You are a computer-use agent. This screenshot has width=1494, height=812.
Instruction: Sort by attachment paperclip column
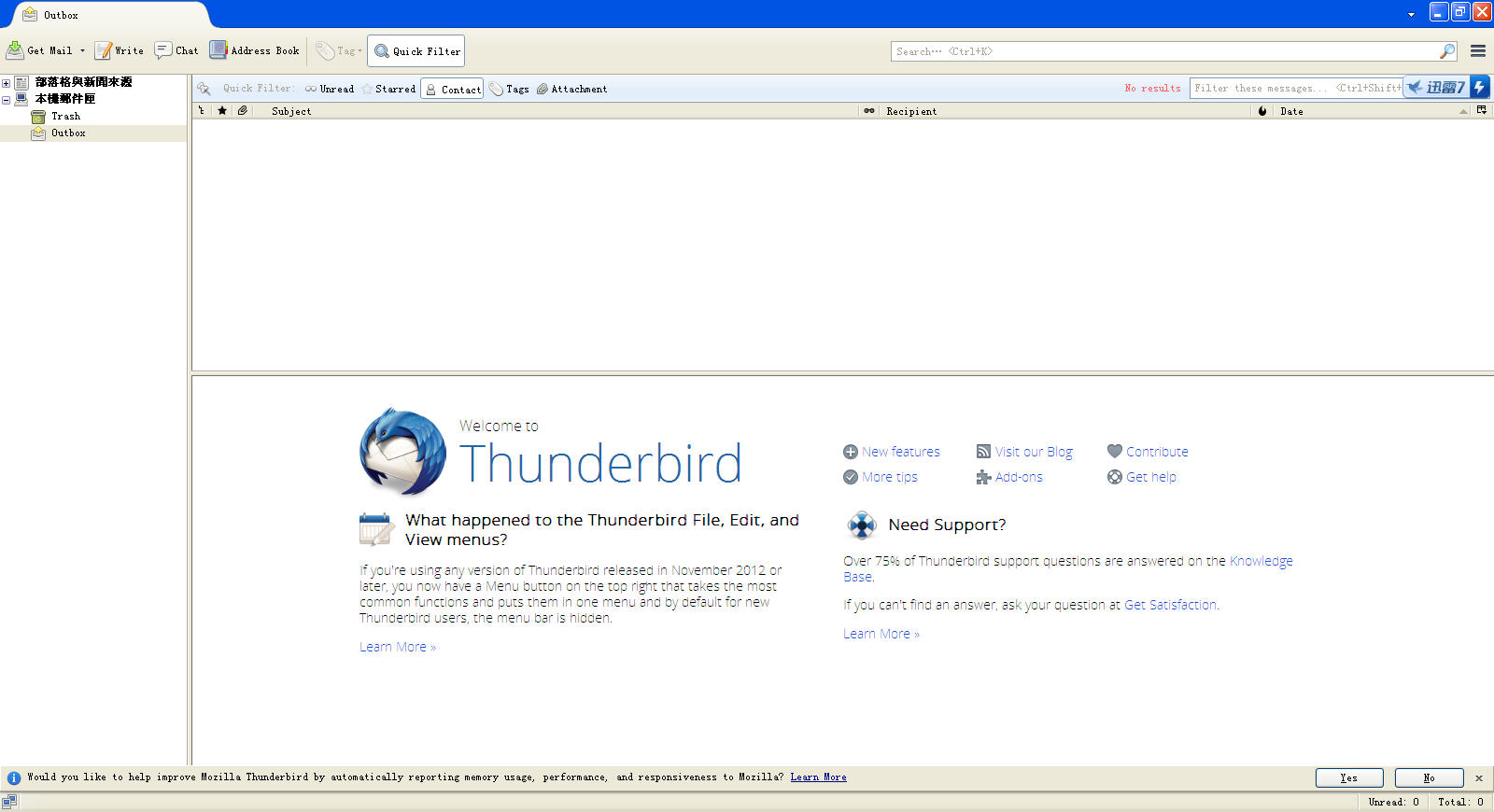tap(243, 110)
